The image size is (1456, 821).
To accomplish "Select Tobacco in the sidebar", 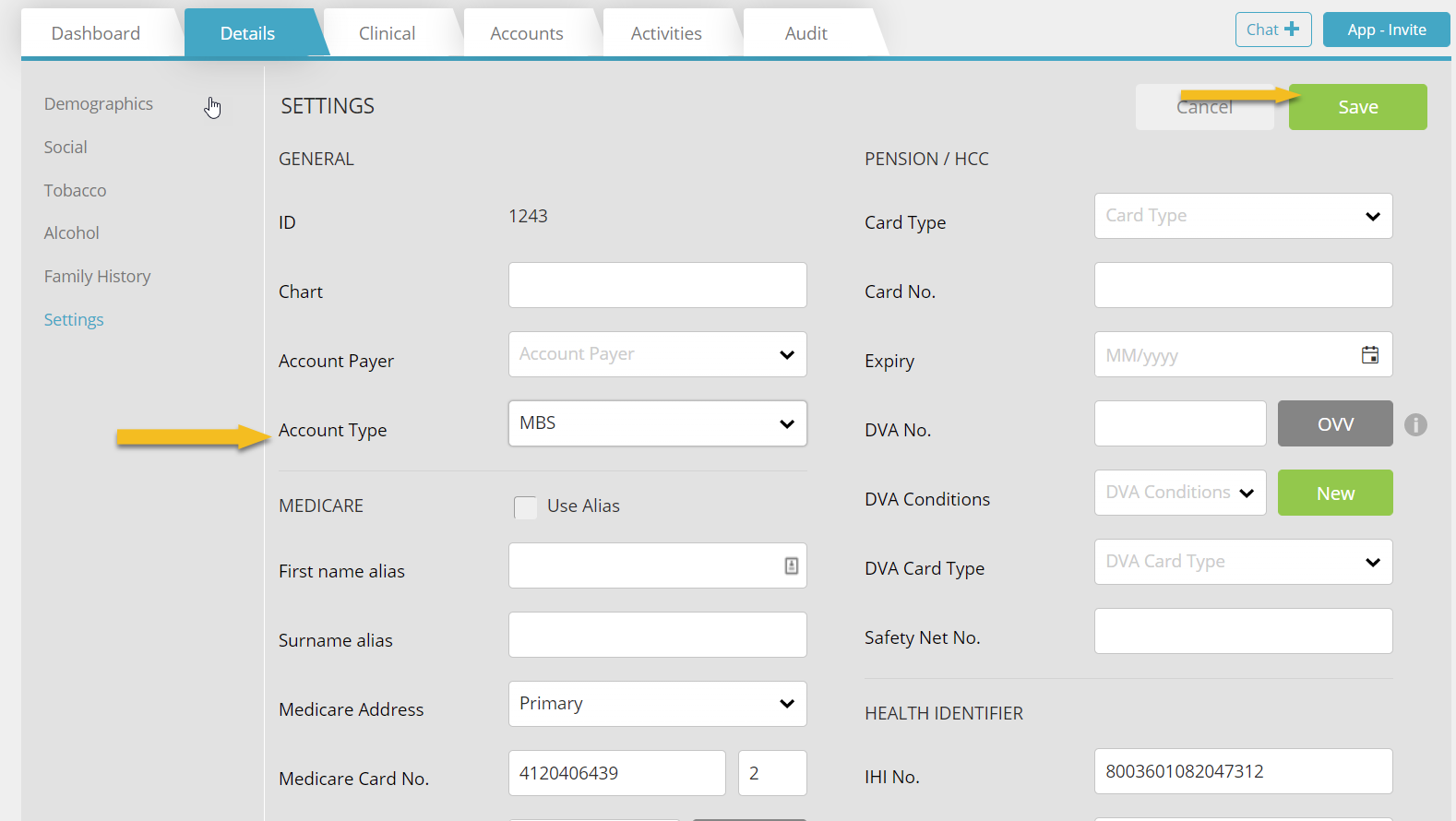I will 75,191.
